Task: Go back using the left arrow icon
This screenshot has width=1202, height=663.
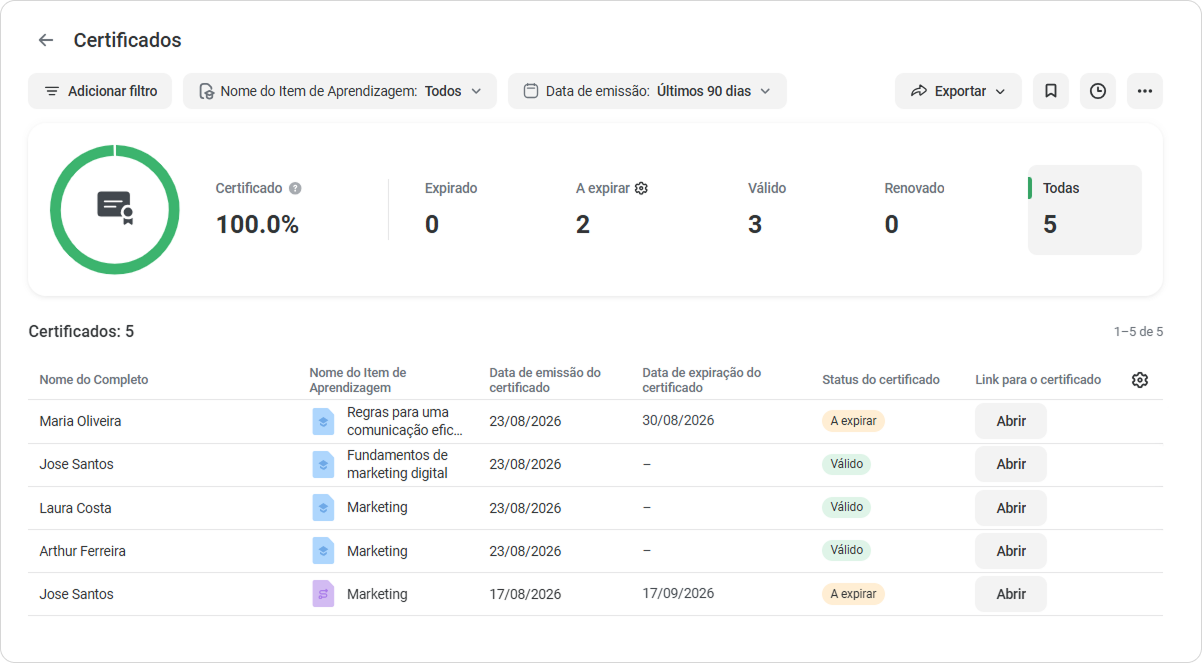Action: click(46, 40)
